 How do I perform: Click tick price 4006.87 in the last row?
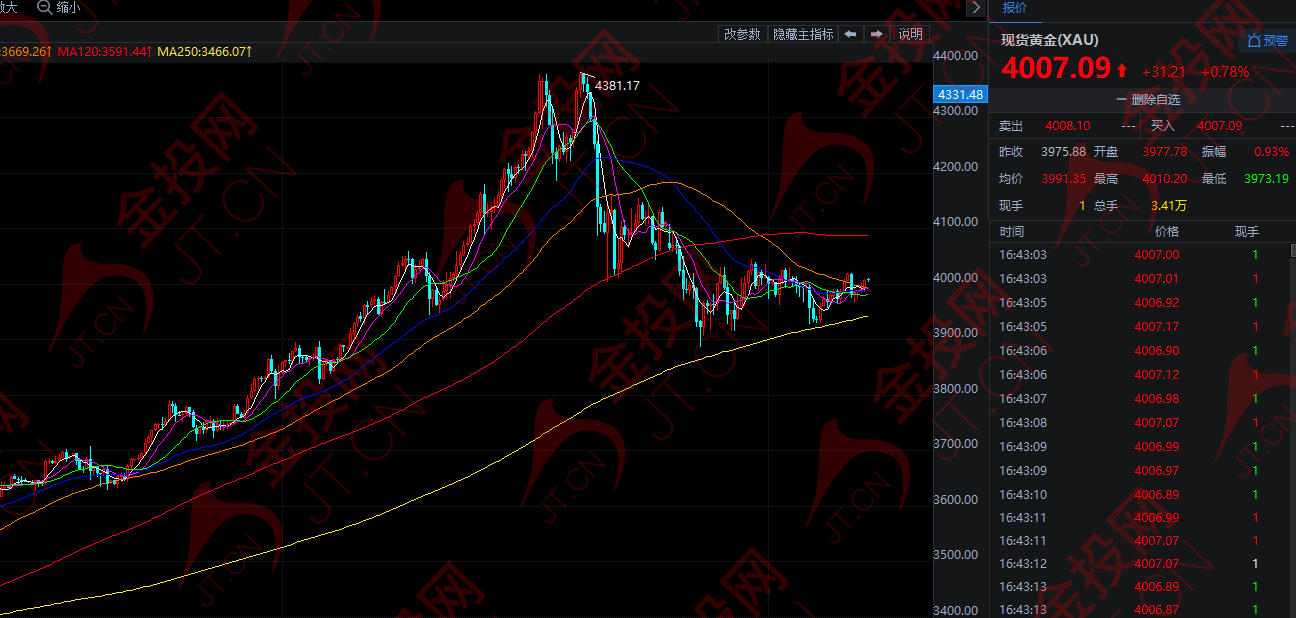1157,610
